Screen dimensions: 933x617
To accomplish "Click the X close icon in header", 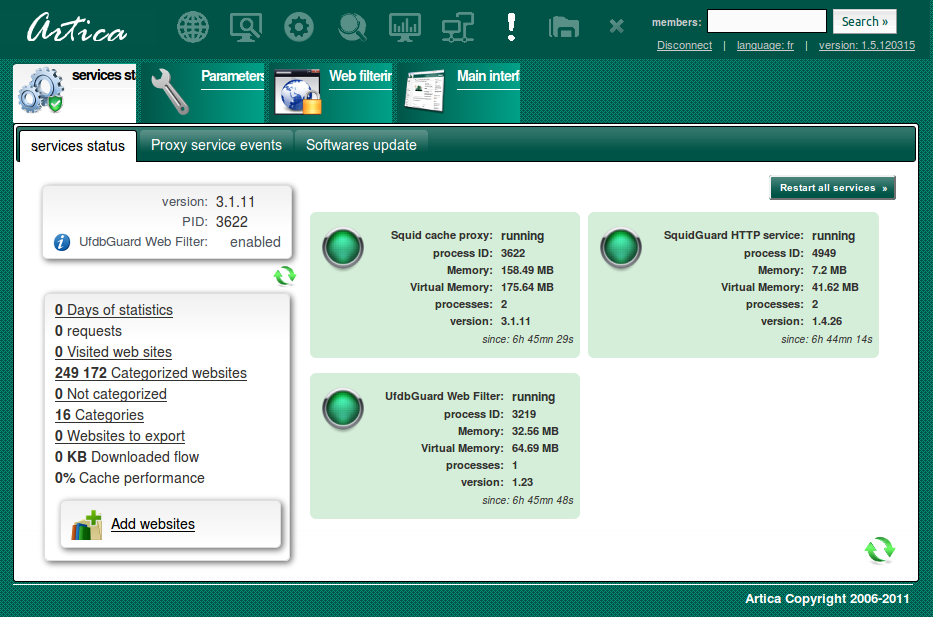I will [616, 26].
